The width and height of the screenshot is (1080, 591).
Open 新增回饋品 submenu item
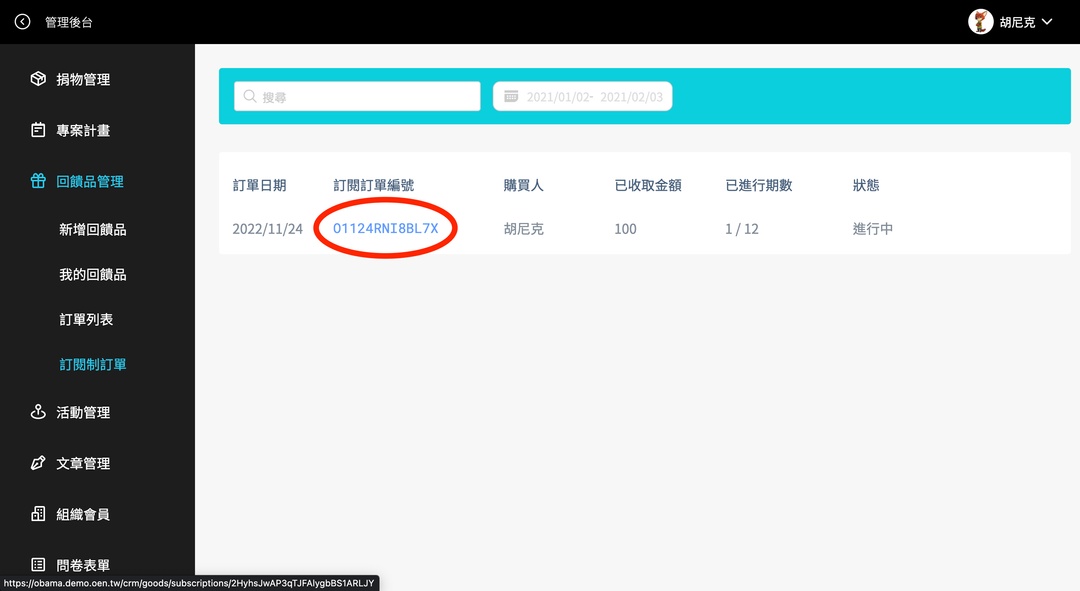pyautogui.click(x=92, y=229)
